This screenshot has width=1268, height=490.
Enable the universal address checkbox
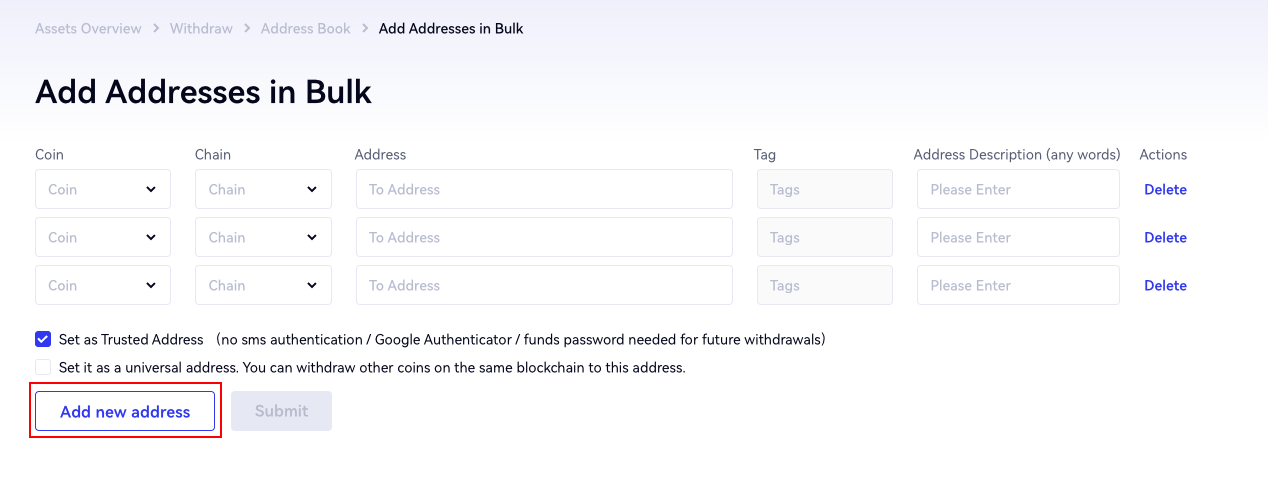[43, 367]
